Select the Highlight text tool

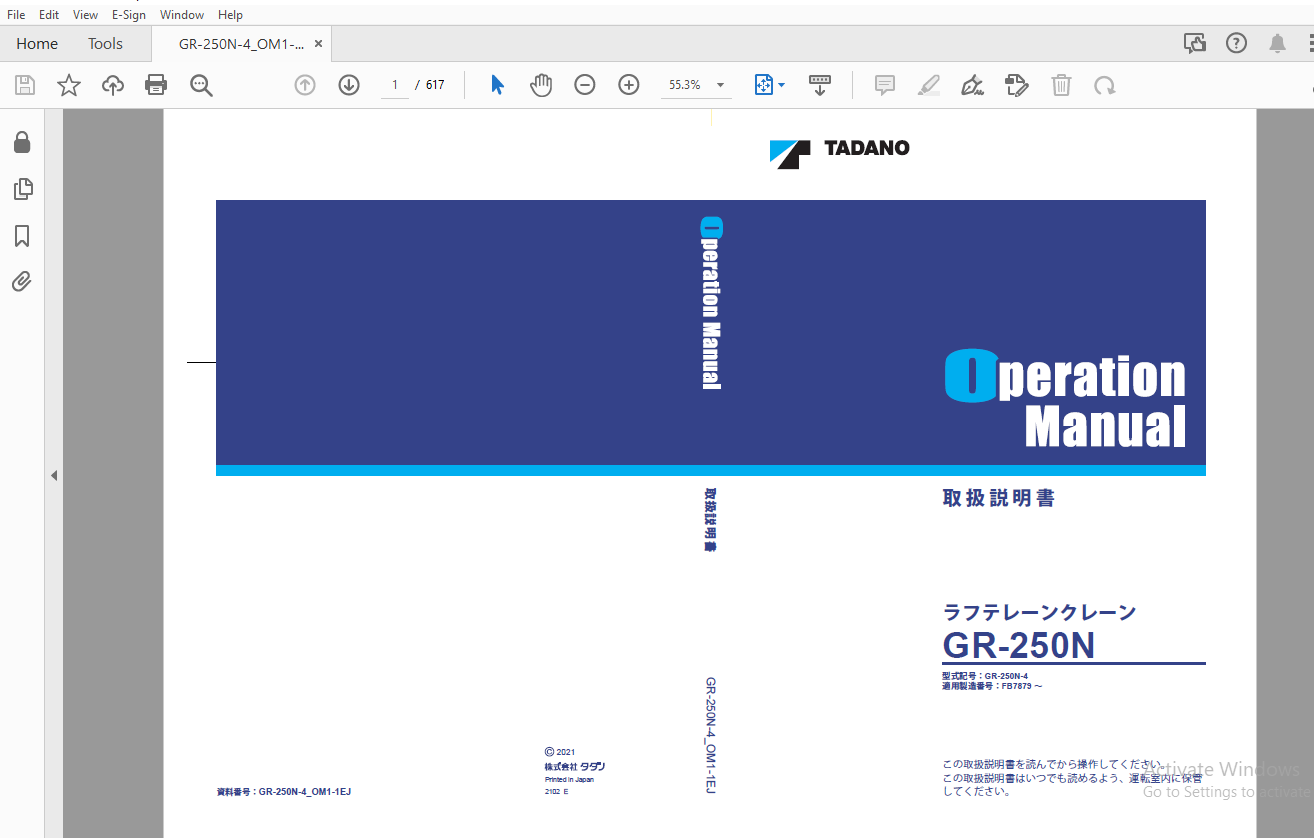click(x=929, y=85)
